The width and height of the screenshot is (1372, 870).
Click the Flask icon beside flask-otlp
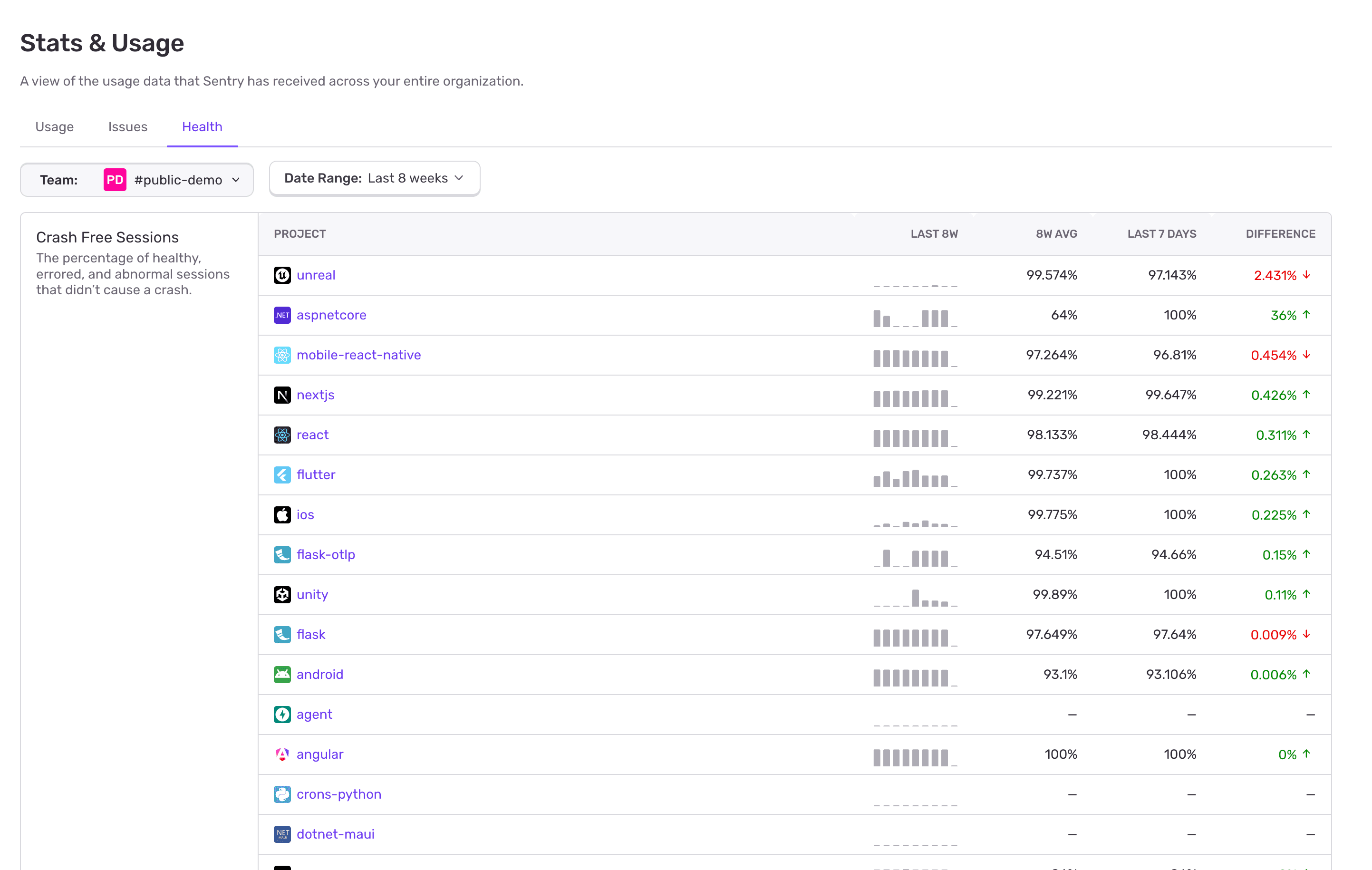[282, 554]
